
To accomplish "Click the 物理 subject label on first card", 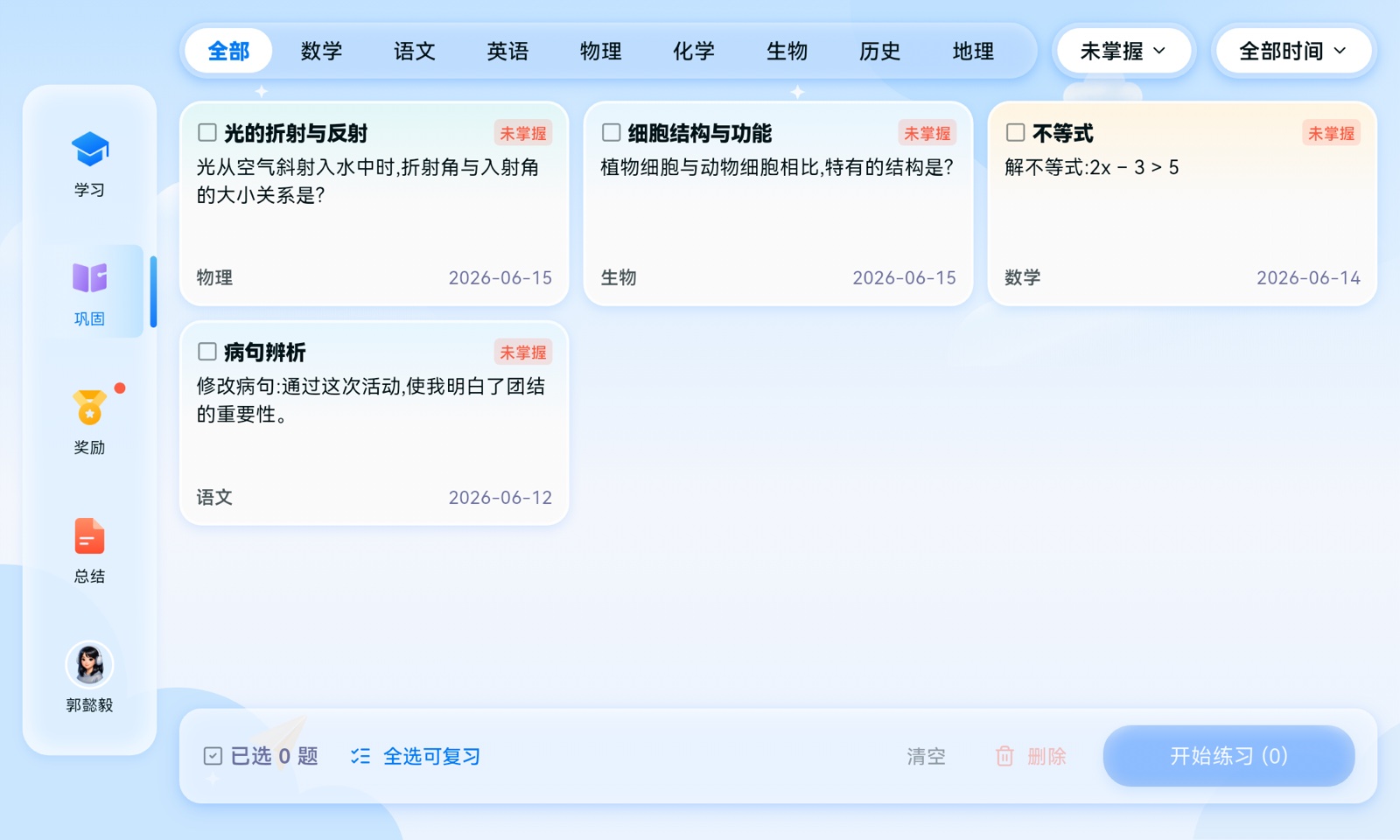I will 214,277.
